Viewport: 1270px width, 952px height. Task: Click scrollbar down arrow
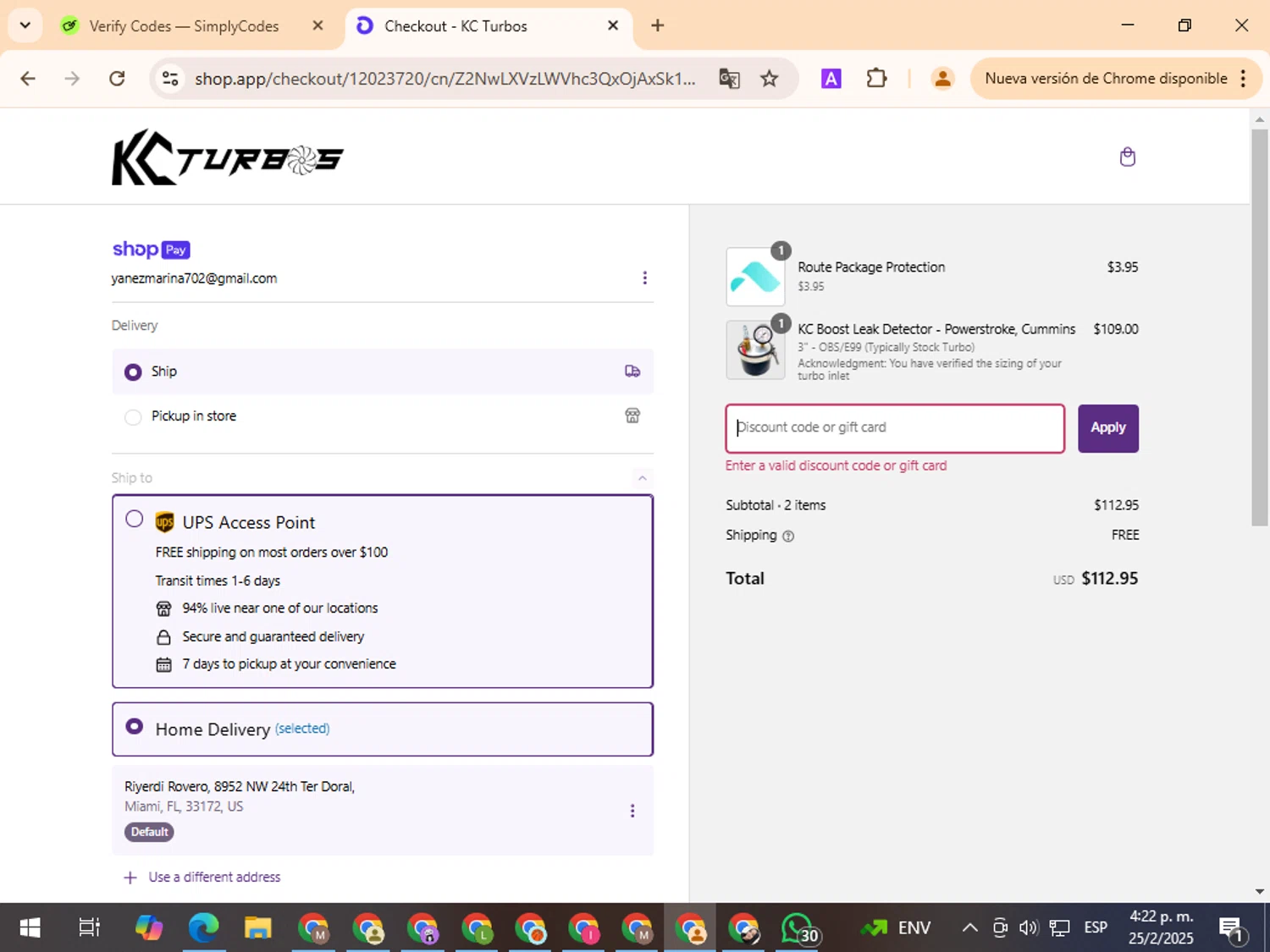(1260, 891)
